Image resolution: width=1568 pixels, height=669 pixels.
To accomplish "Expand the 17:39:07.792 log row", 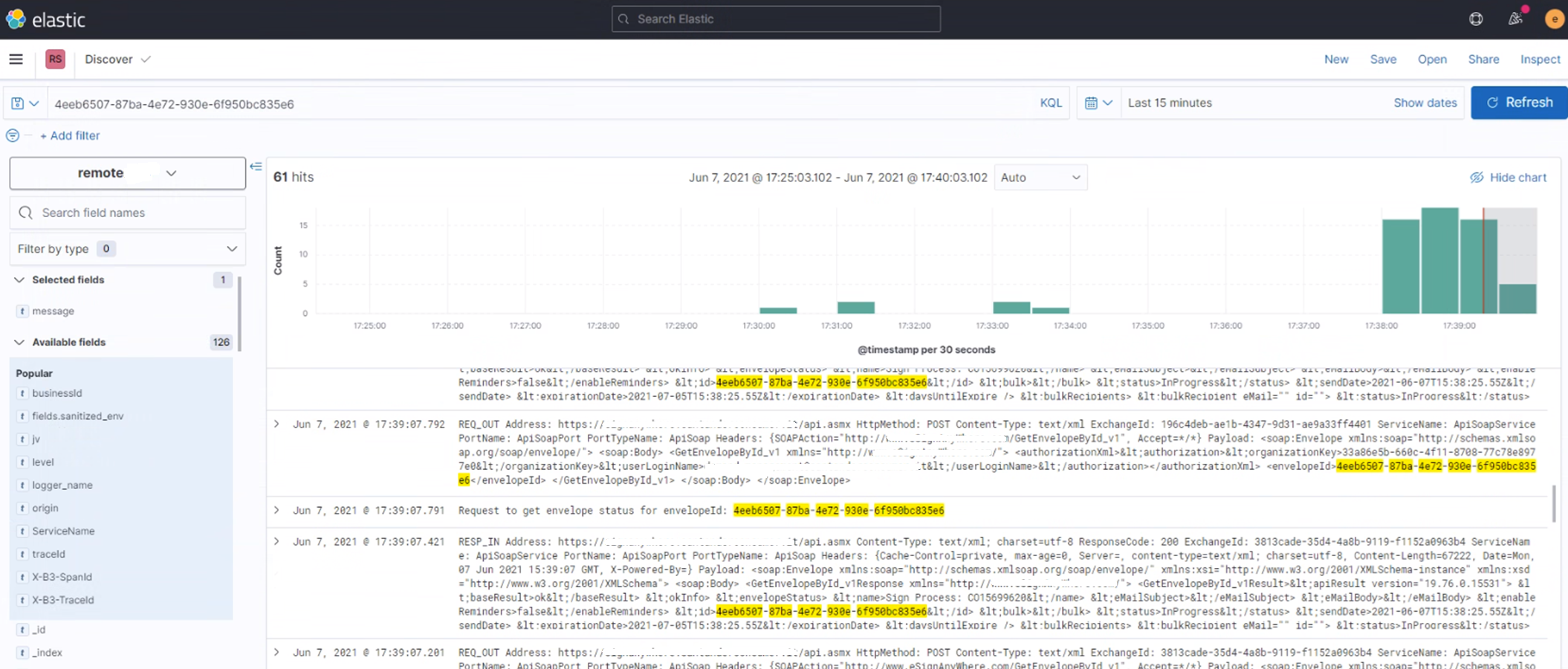I will point(276,424).
